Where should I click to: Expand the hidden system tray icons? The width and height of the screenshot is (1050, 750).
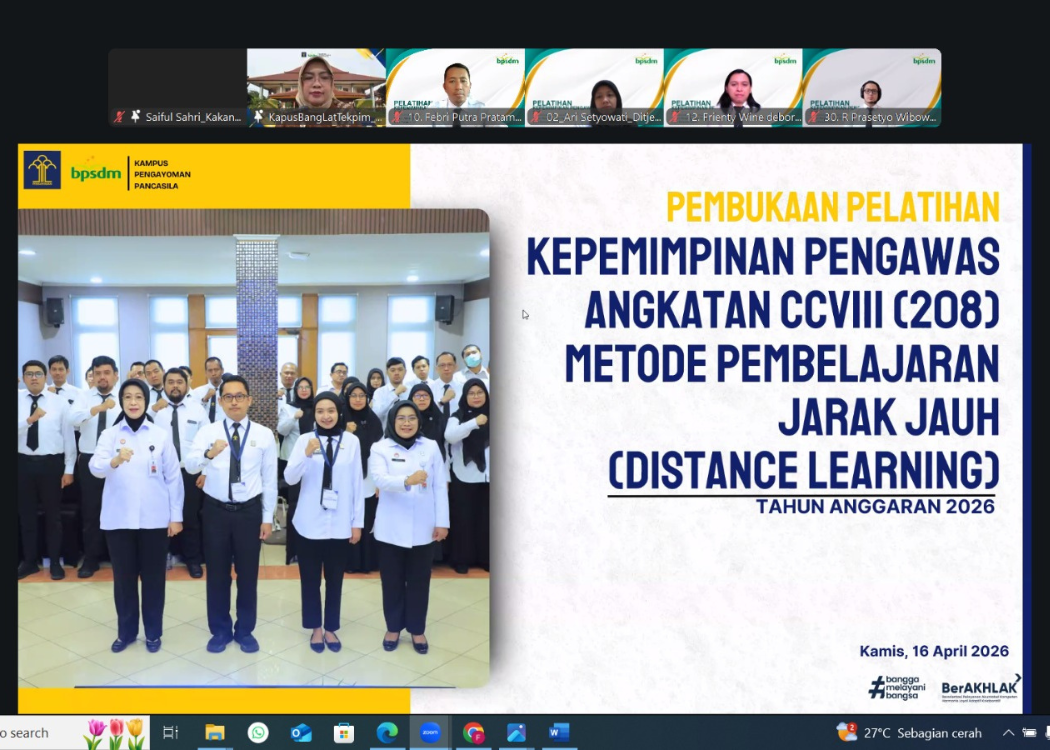(1008, 733)
